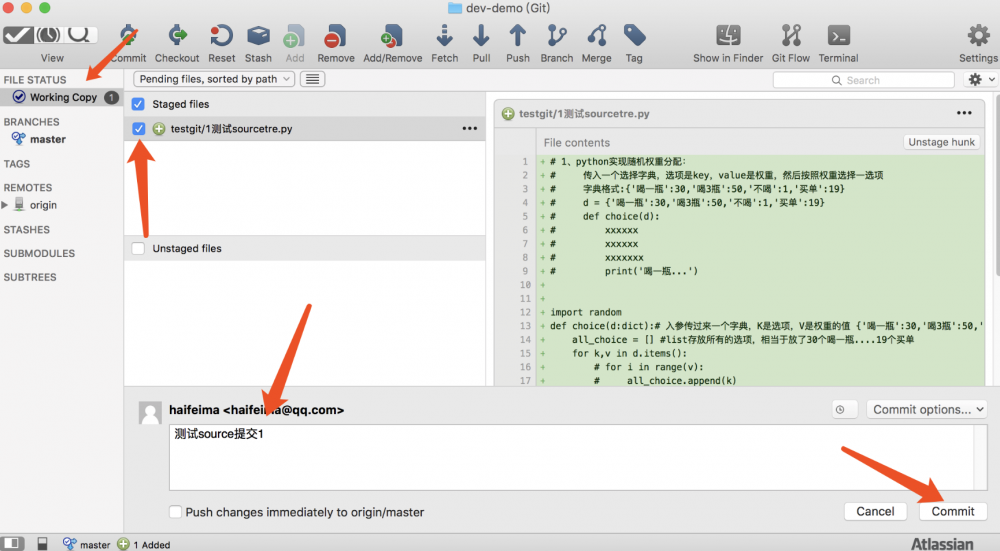Click the REMOTES sidebar heading
Screen dimensions: 1000x551
[28, 187]
